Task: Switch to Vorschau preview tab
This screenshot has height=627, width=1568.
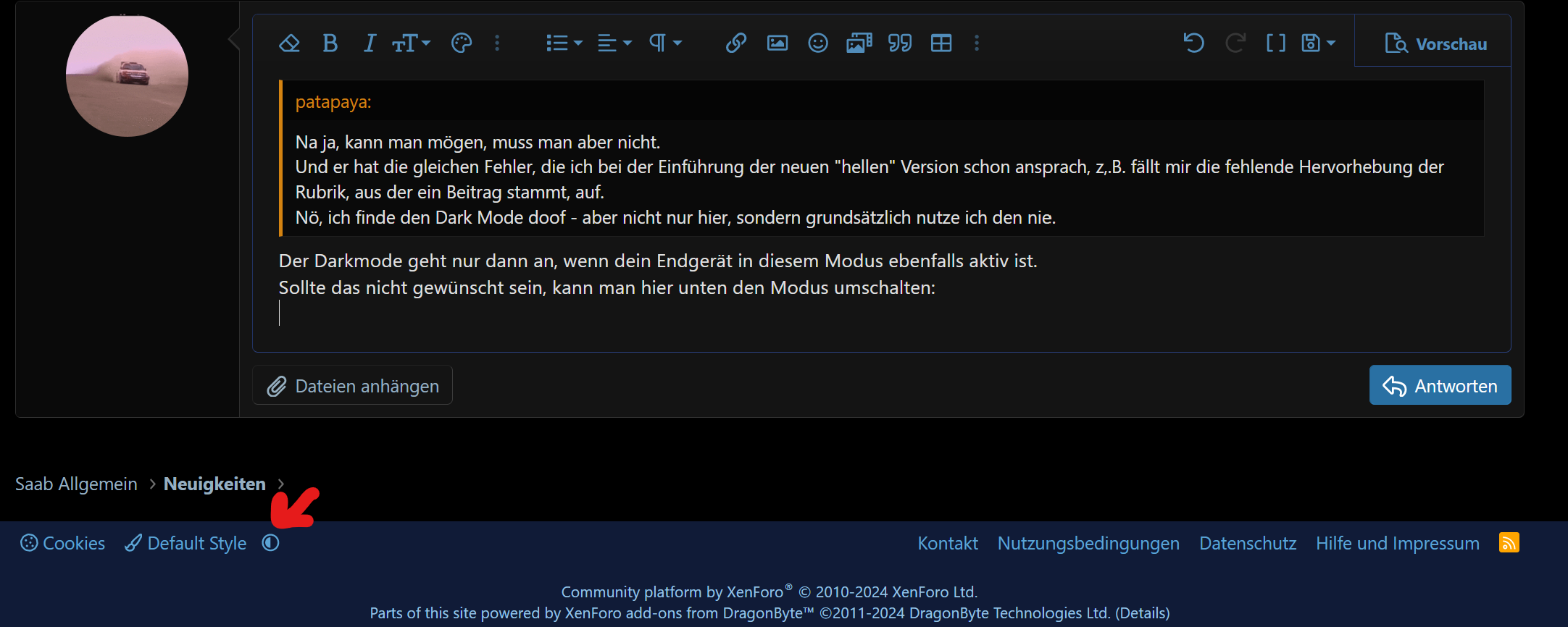Action: 1435,44
